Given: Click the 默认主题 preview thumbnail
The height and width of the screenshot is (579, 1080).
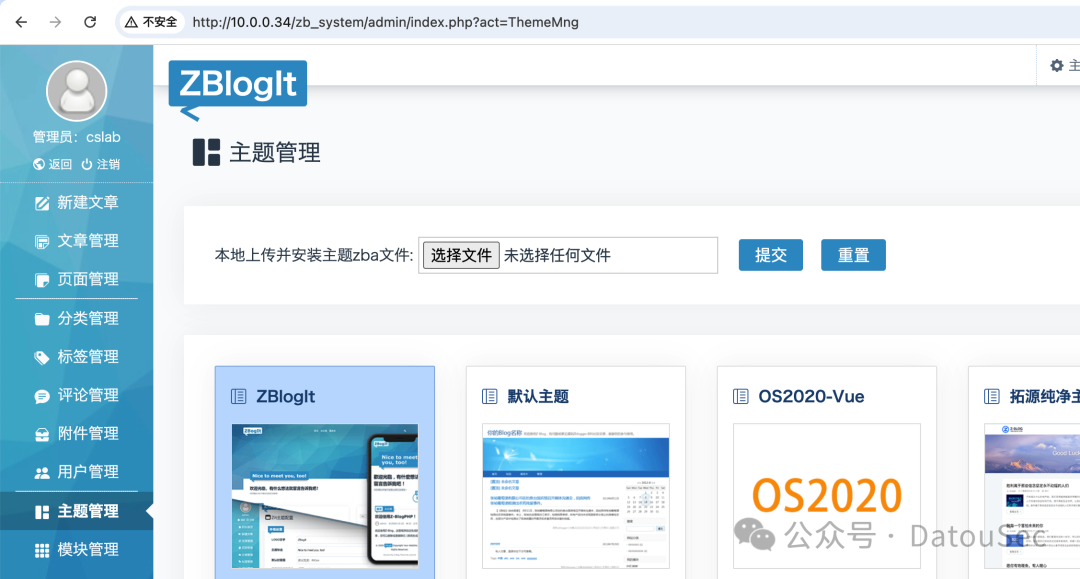Looking at the screenshot, I should (x=576, y=496).
